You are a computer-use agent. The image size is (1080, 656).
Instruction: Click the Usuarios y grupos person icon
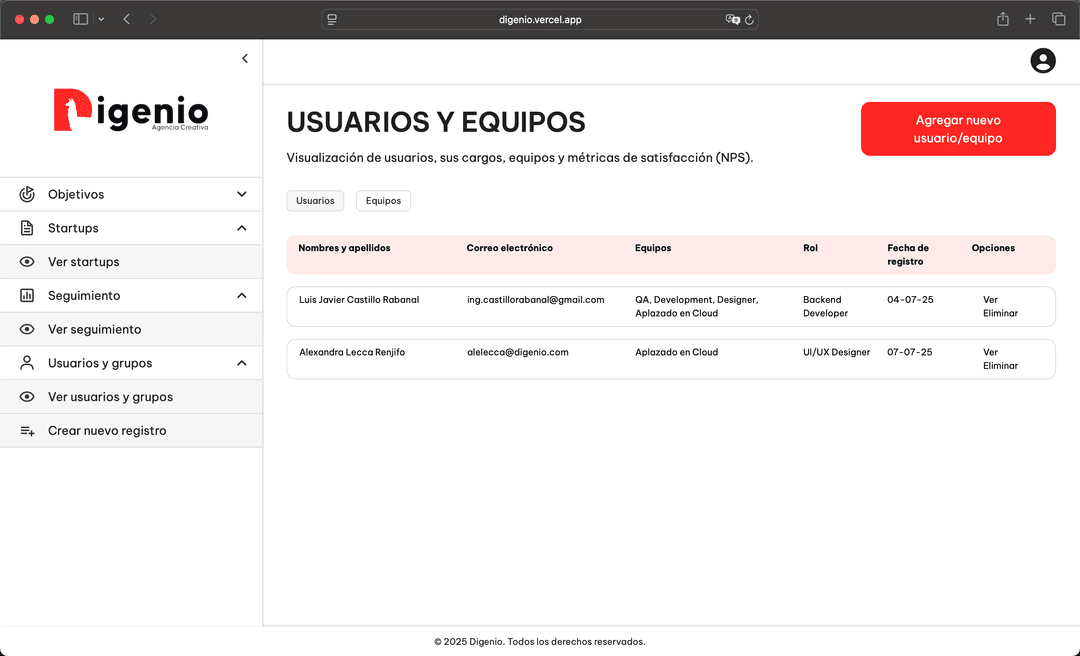[x=25, y=363]
